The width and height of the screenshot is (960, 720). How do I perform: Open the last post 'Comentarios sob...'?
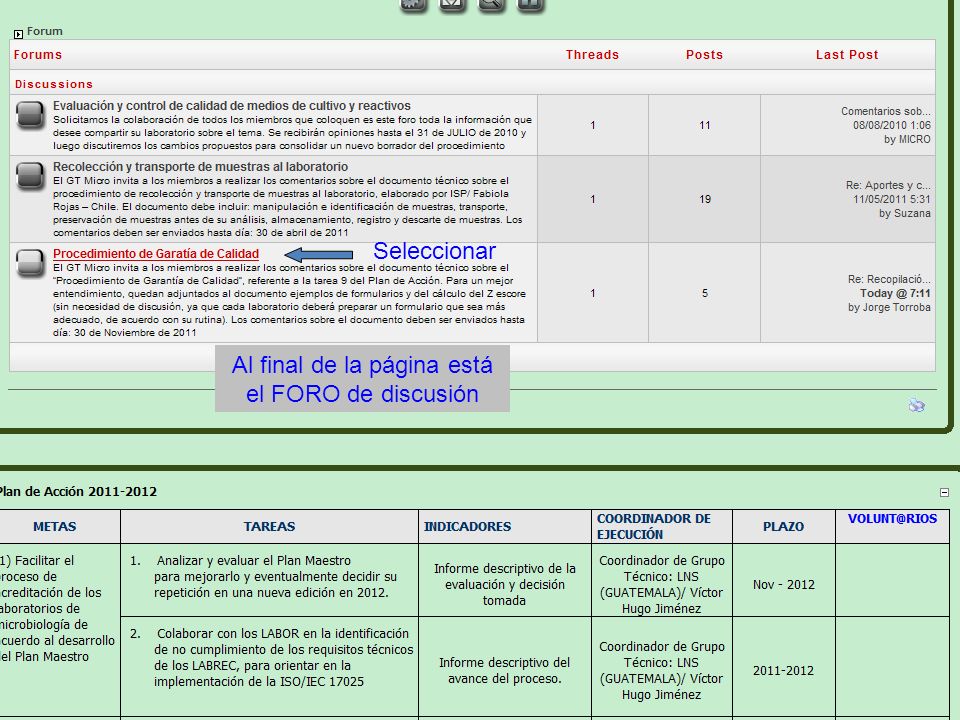885,111
